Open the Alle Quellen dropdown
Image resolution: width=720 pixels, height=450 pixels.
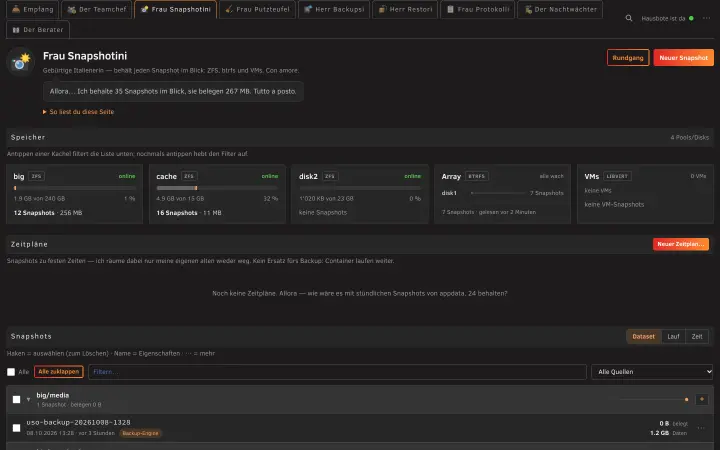click(652, 372)
